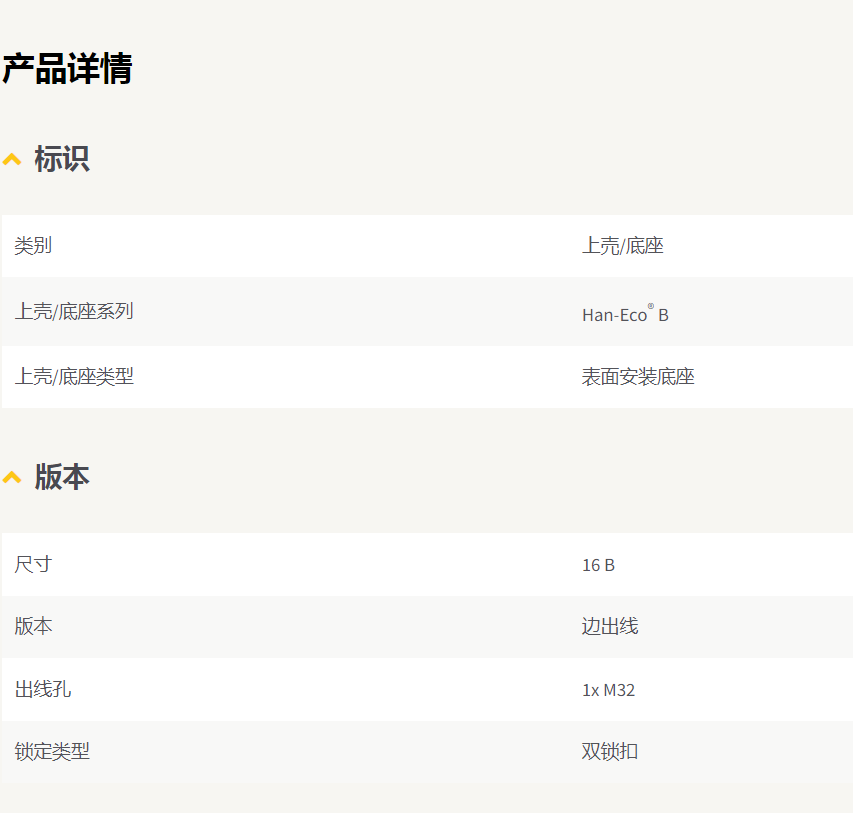Select the 16 B size value

(598, 565)
